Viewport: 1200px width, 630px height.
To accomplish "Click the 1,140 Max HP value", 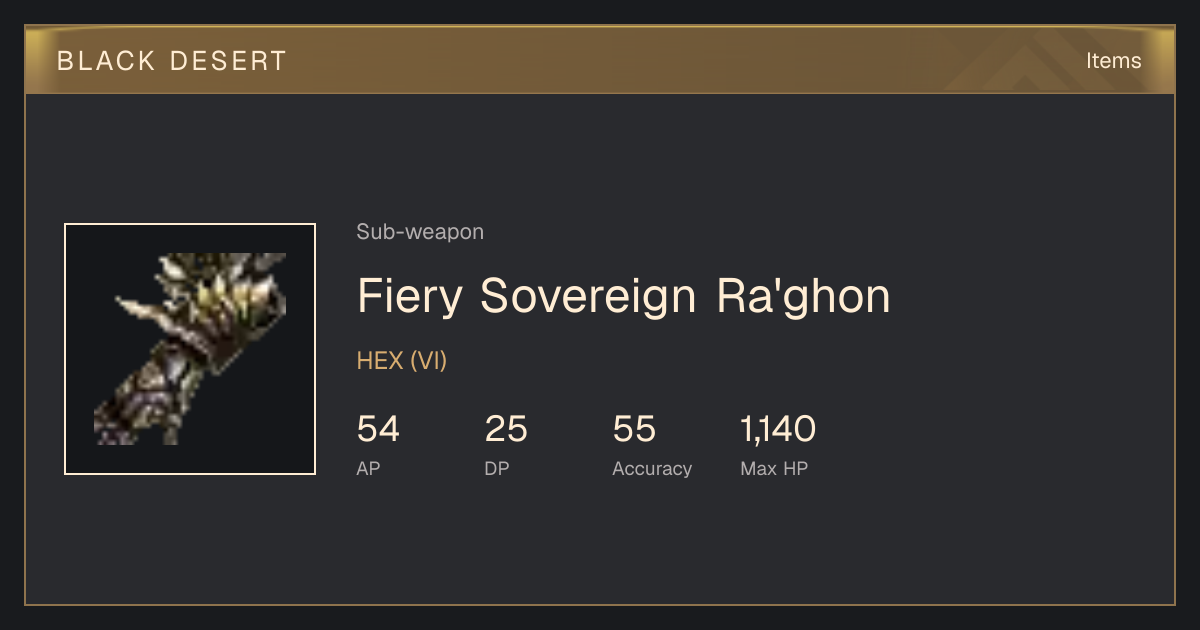I will [x=778, y=429].
